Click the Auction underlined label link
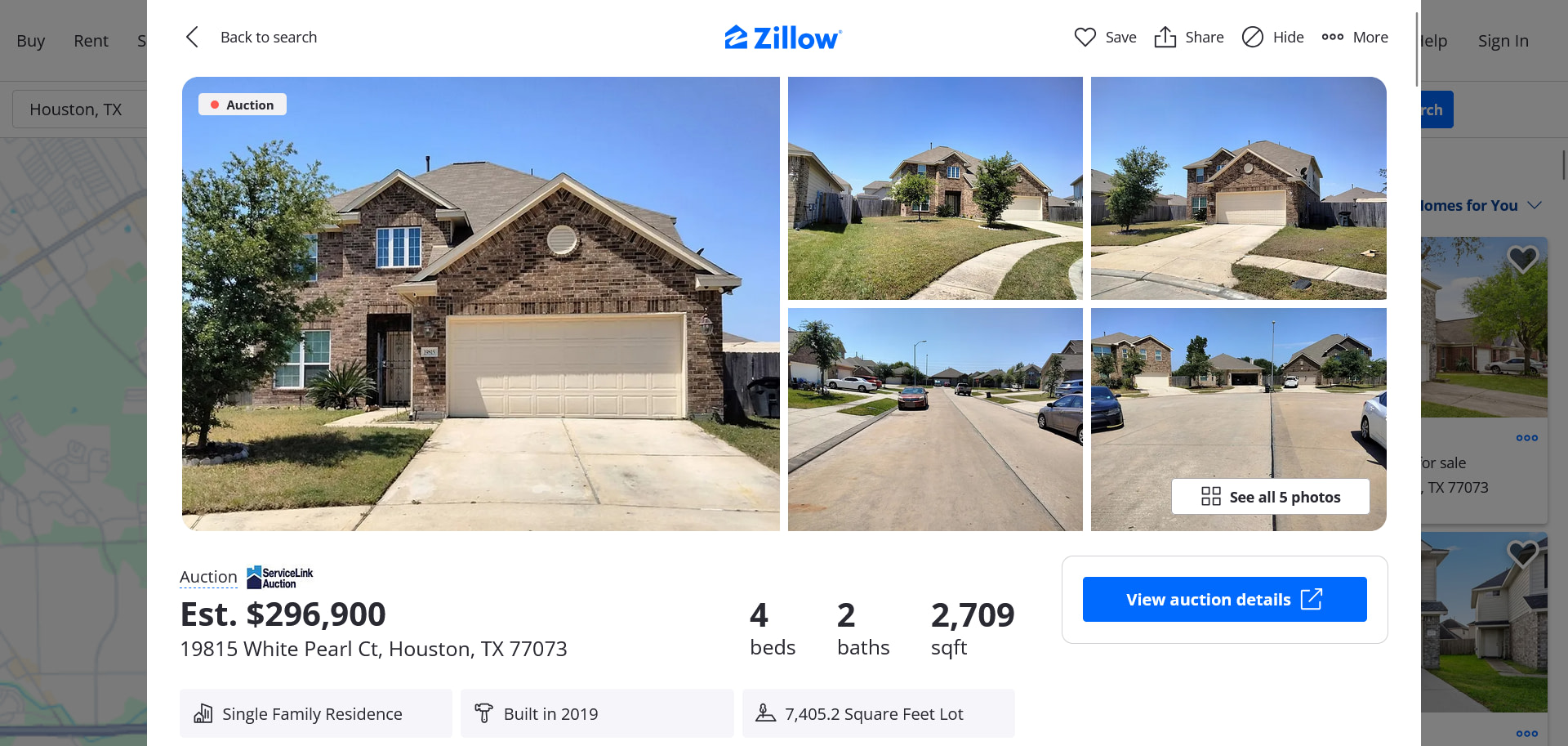Viewport: 1568px width, 746px height. 208,577
